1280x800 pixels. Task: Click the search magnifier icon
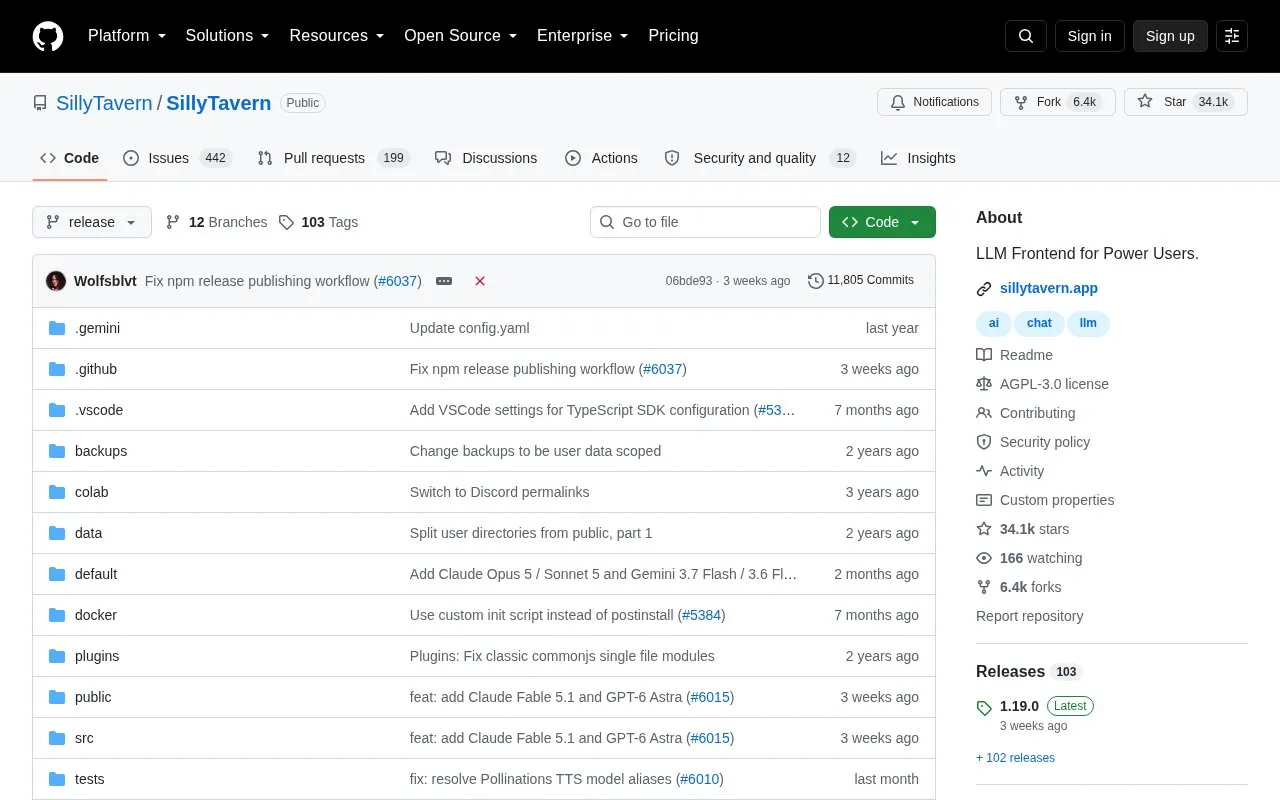[x=1026, y=36]
